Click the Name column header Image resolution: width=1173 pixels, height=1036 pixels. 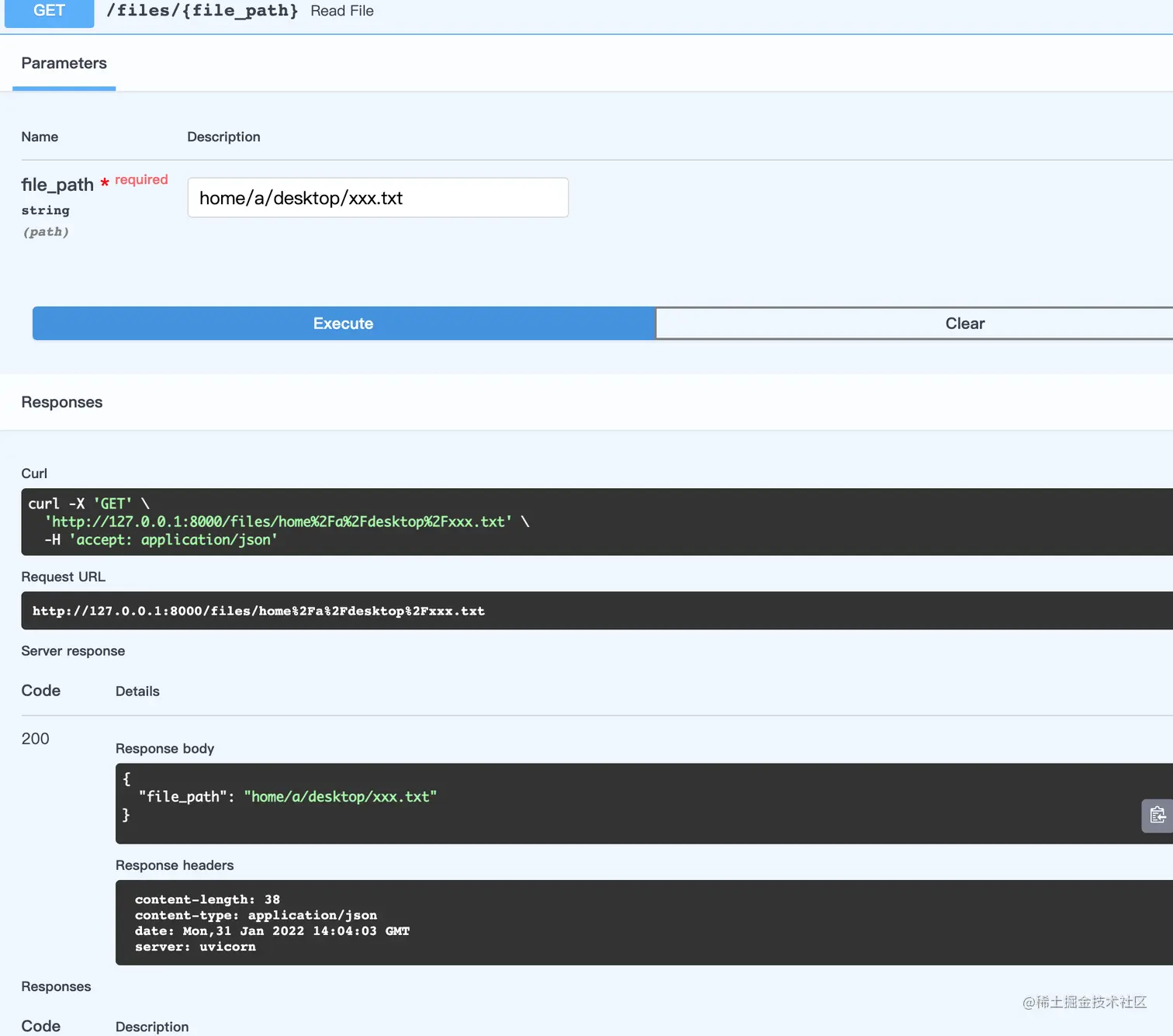(x=40, y=137)
